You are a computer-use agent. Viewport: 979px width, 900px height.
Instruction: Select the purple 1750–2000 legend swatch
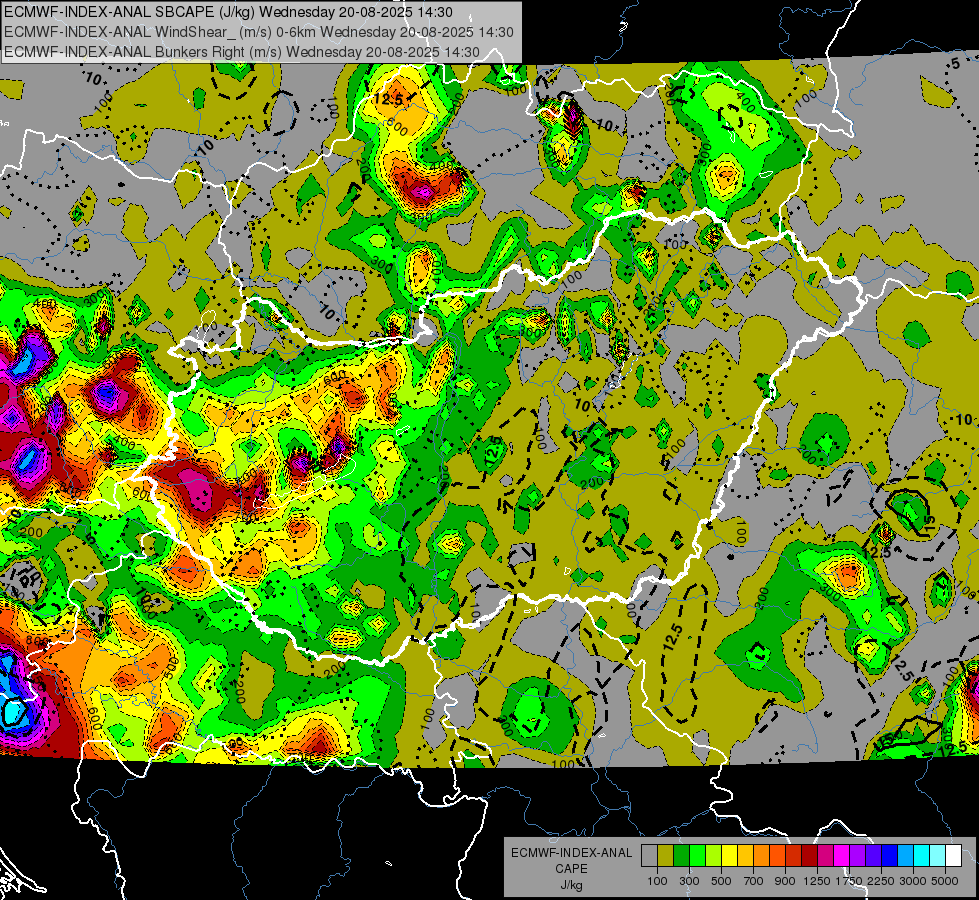pyautogui.click(x=858, y=856)
